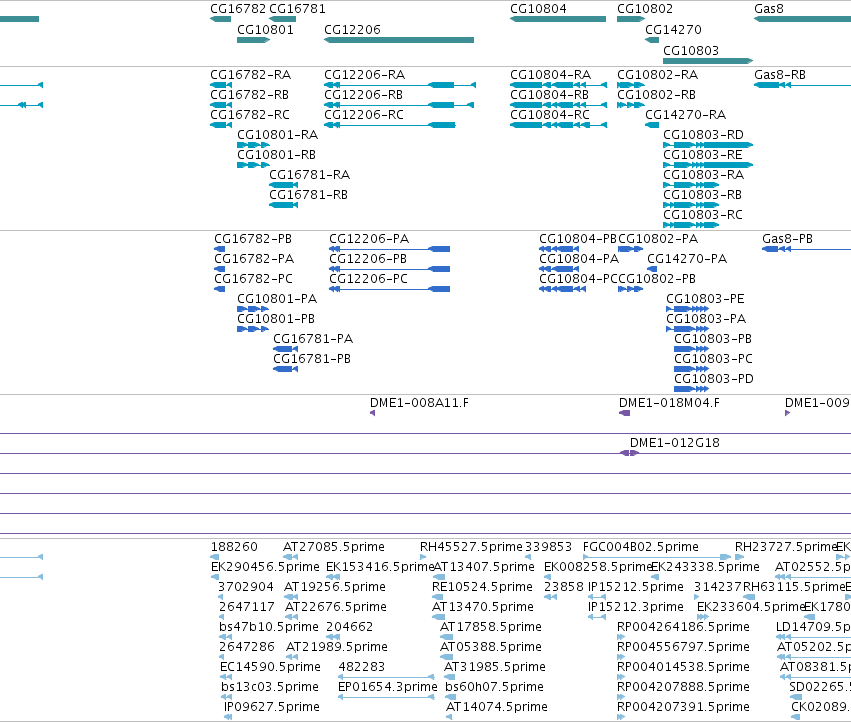The width and height of the screenshot is (851, 722).
Task: Click the CG16781-RB transcript
Action: click(x=283, y=205)
